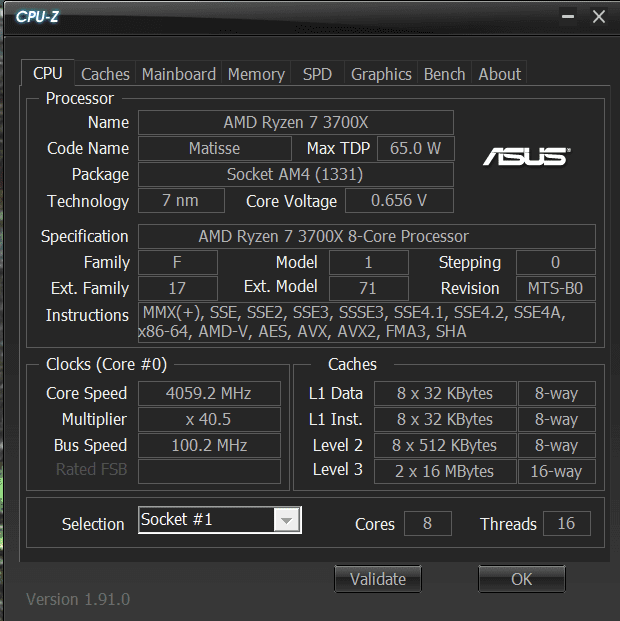Screen dimensions: 620x621
Task: Click the Core Speed value 4059.2 MHz
Action: pyautogui.click(x=209, y=393)
